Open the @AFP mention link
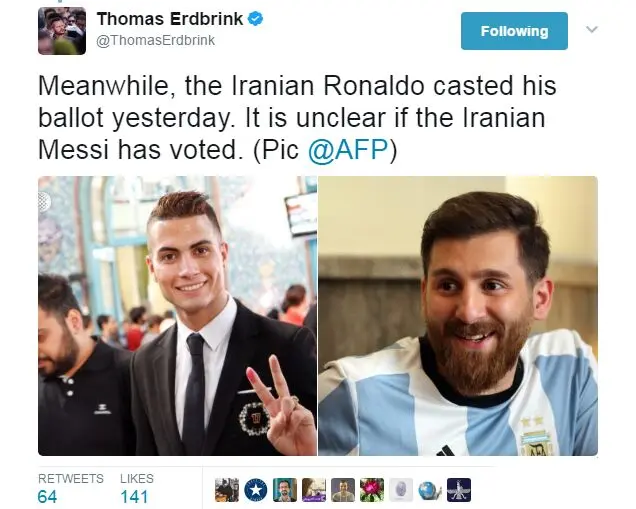 click(x=348, y=150)
